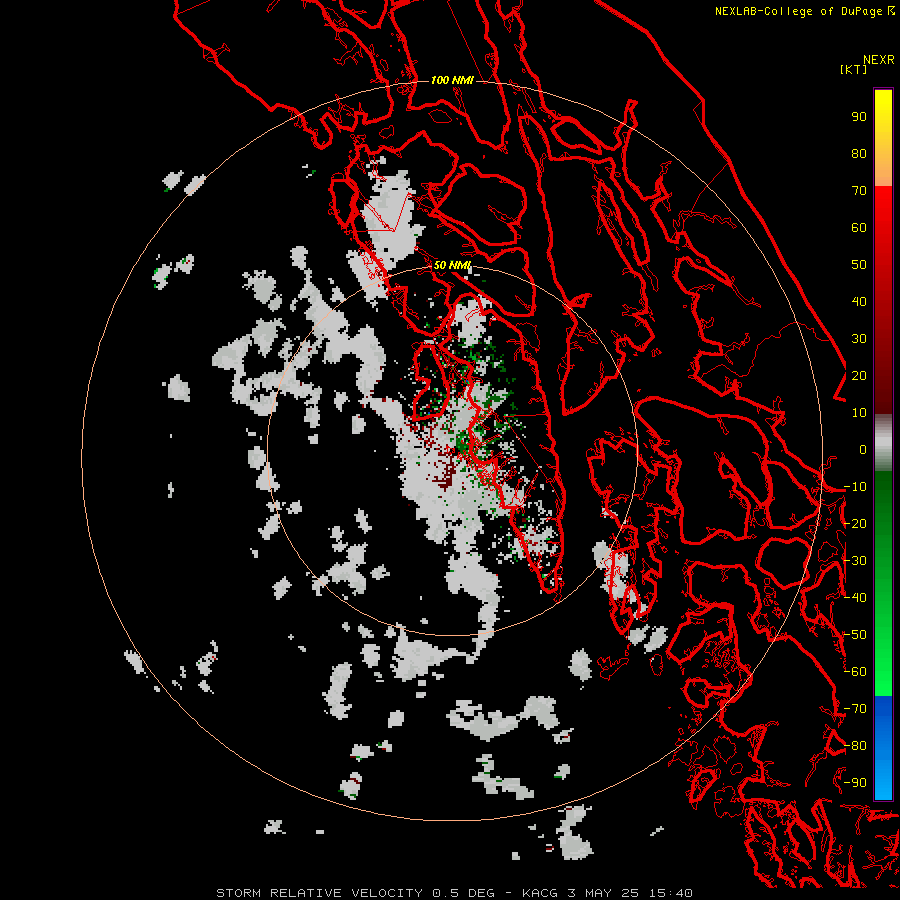Click the STORM RELATIVE VELOCITY 0.5 DEG caption text
This screenshot has width=900, height=900.
click(x=355, y=893)
